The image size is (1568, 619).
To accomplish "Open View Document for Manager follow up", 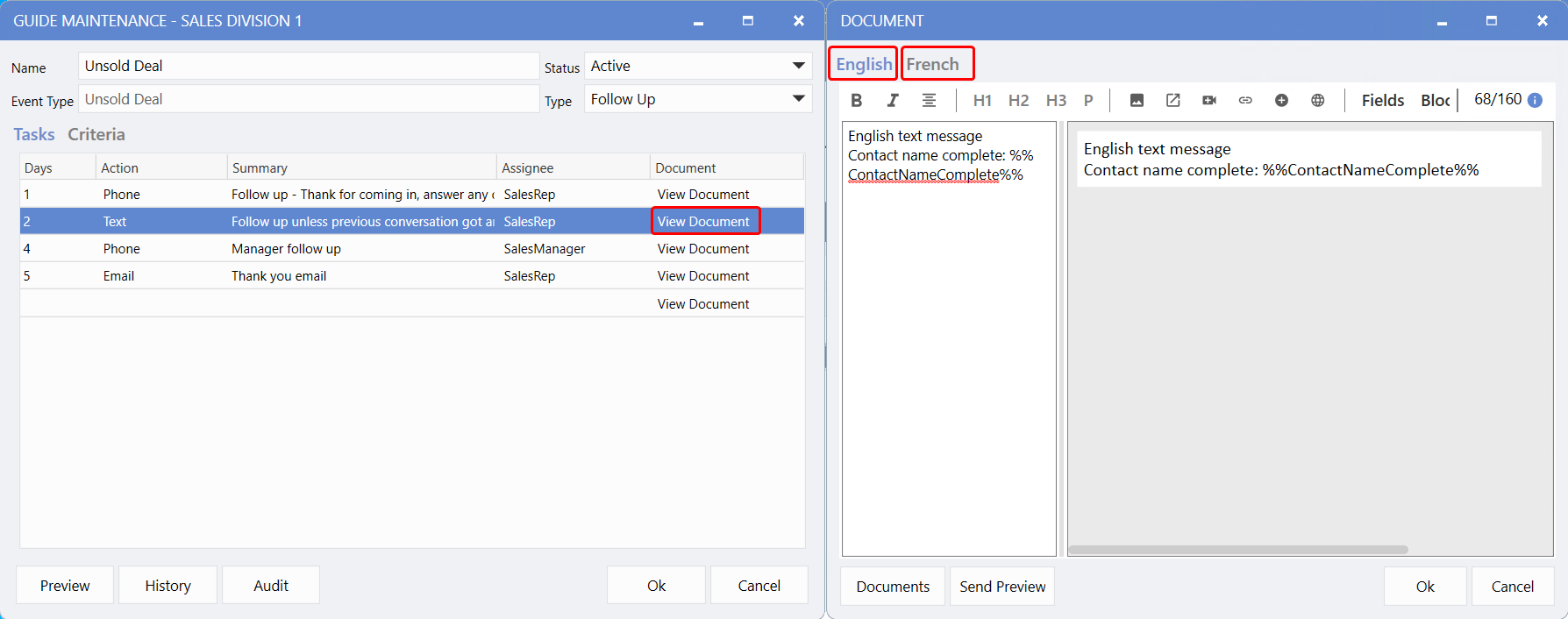I will tap(703, 249).
